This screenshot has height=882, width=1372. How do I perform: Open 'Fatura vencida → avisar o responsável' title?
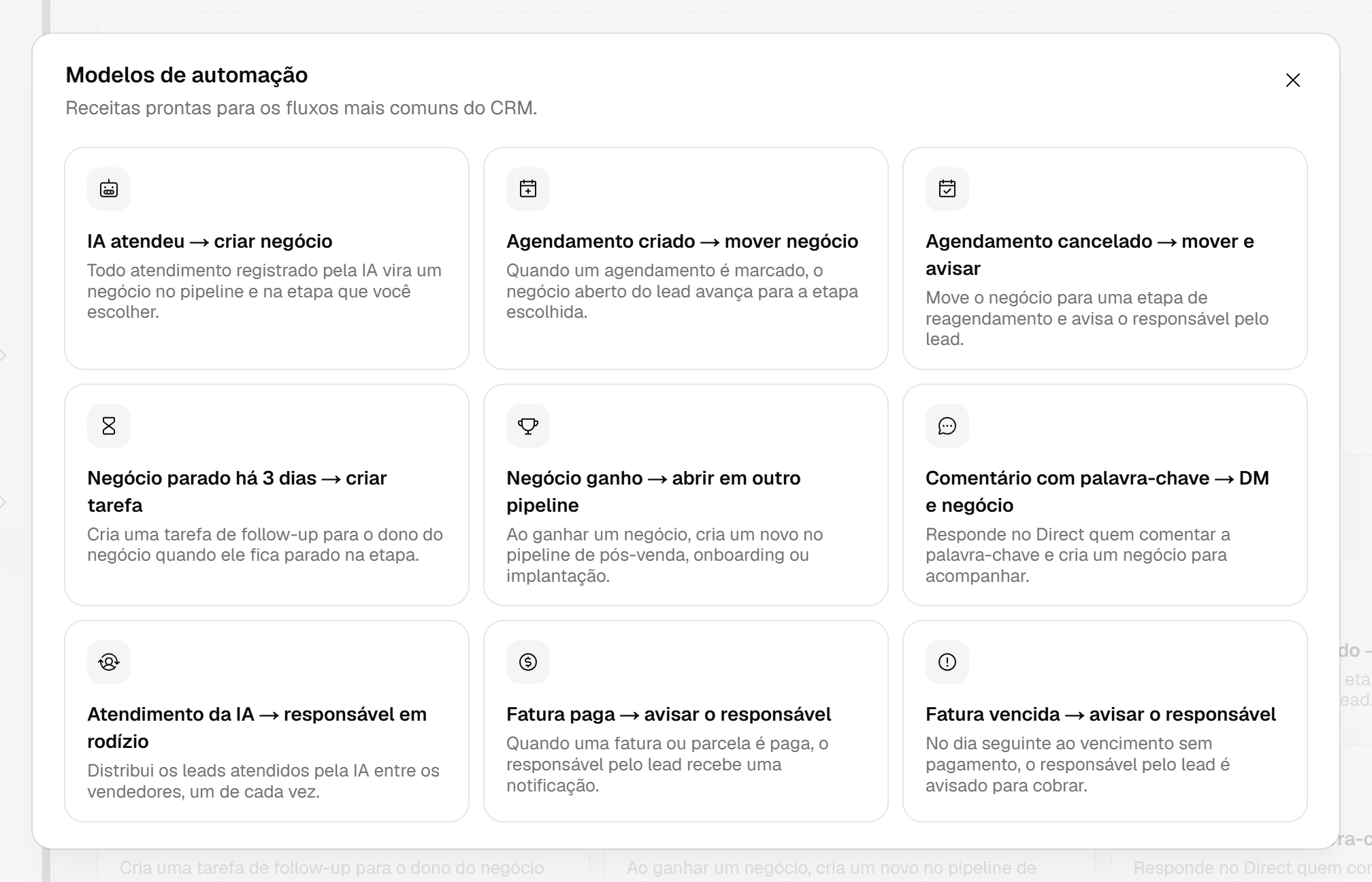(1100, 715)
